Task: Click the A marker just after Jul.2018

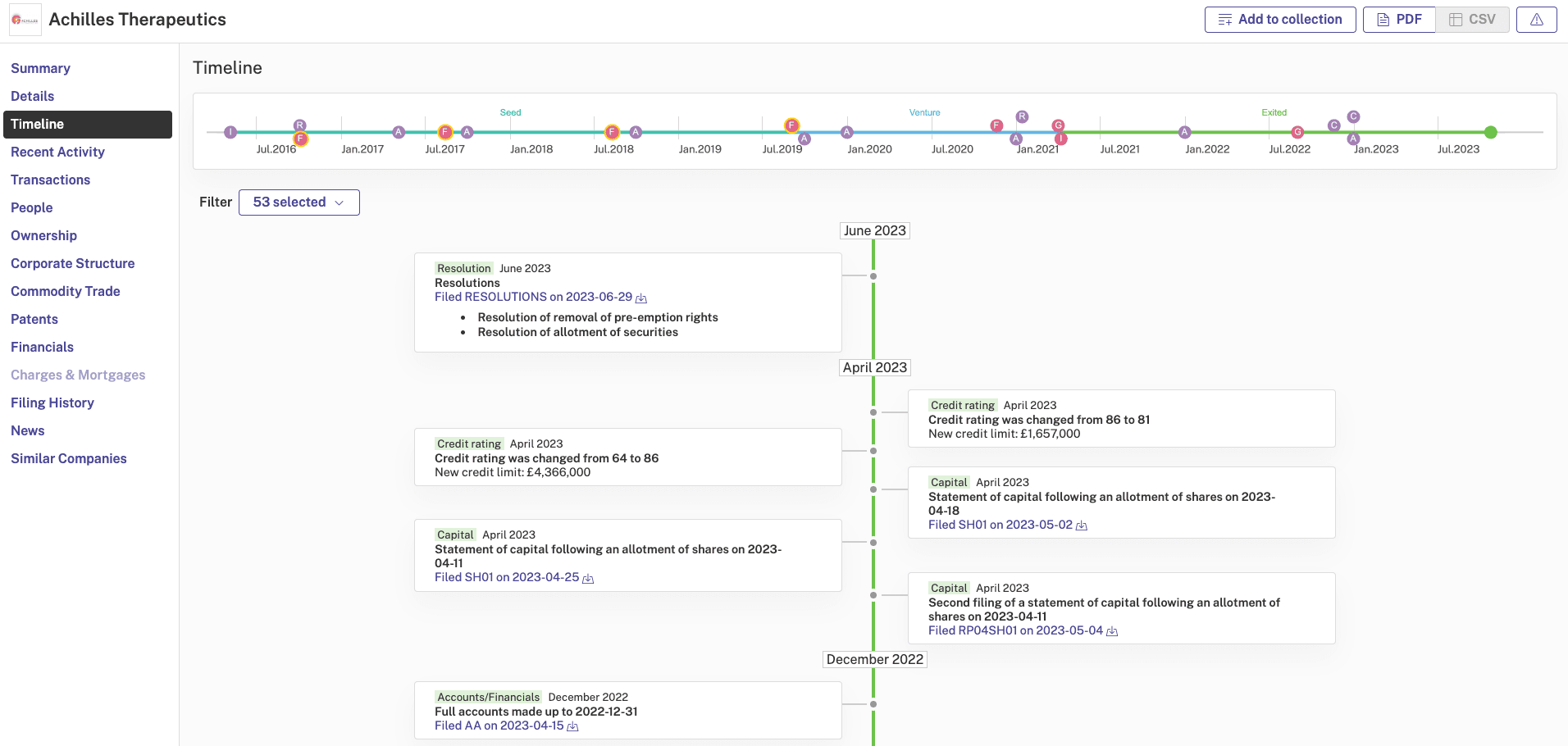Action: point(636,132)
